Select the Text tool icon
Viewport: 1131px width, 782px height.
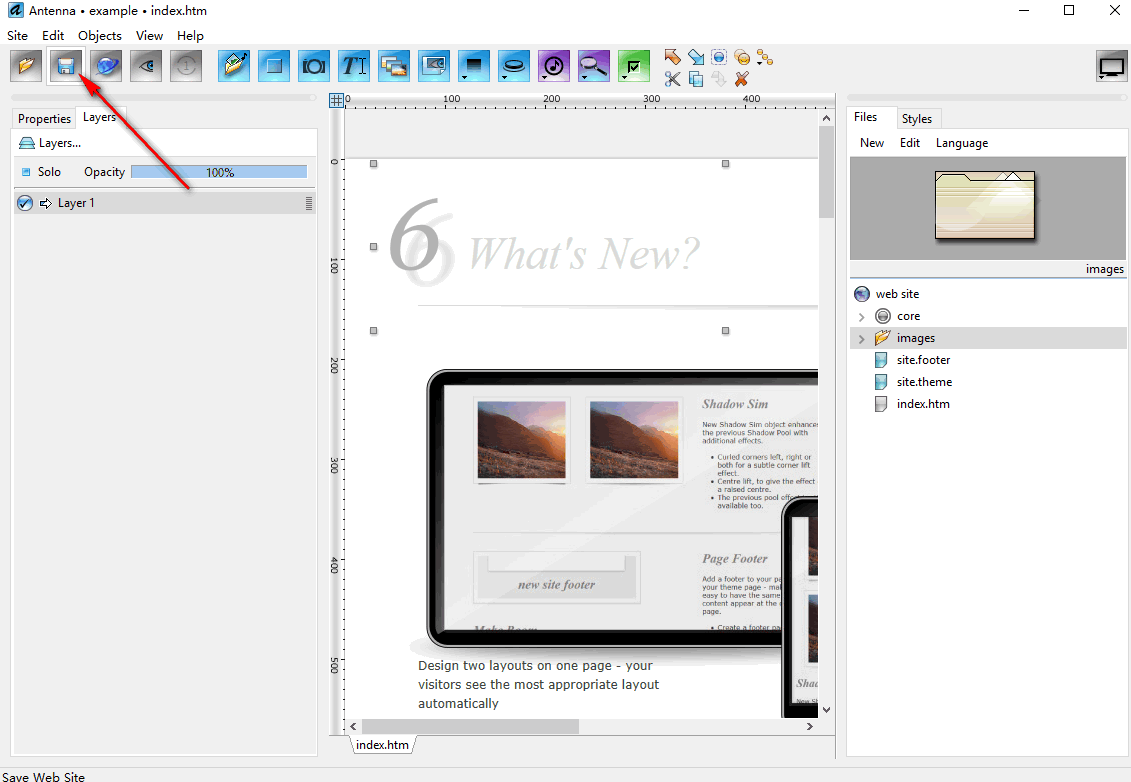pyautogui.click(x=354, y=66)
